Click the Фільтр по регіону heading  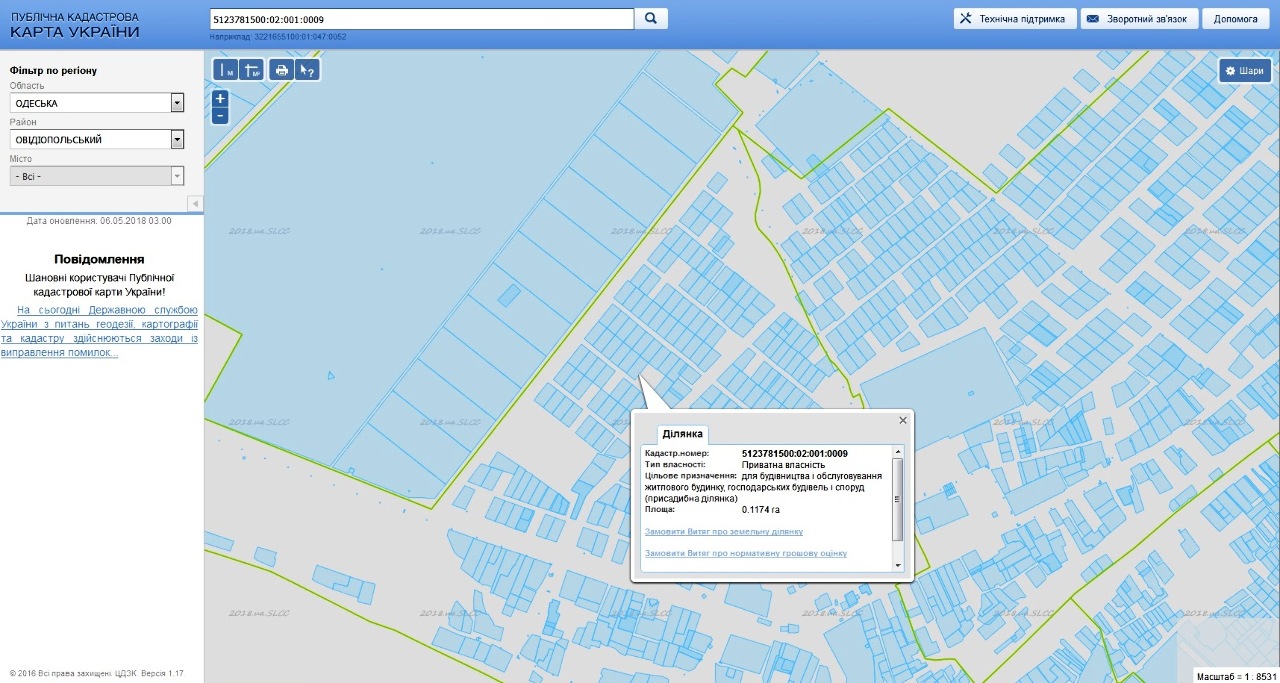[53, 71]
